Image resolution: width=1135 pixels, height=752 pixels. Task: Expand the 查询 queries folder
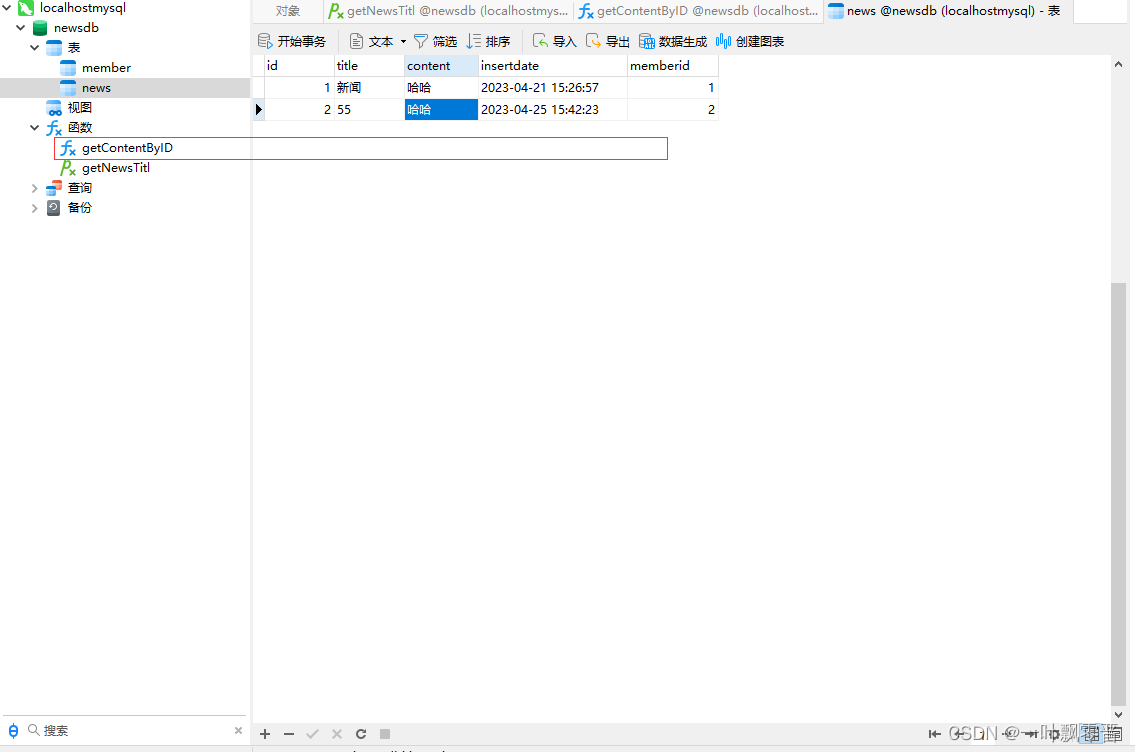[34, 187]
